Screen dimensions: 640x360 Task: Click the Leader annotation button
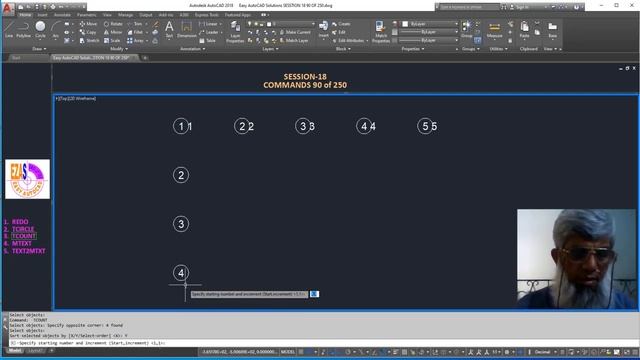(210, 32)
